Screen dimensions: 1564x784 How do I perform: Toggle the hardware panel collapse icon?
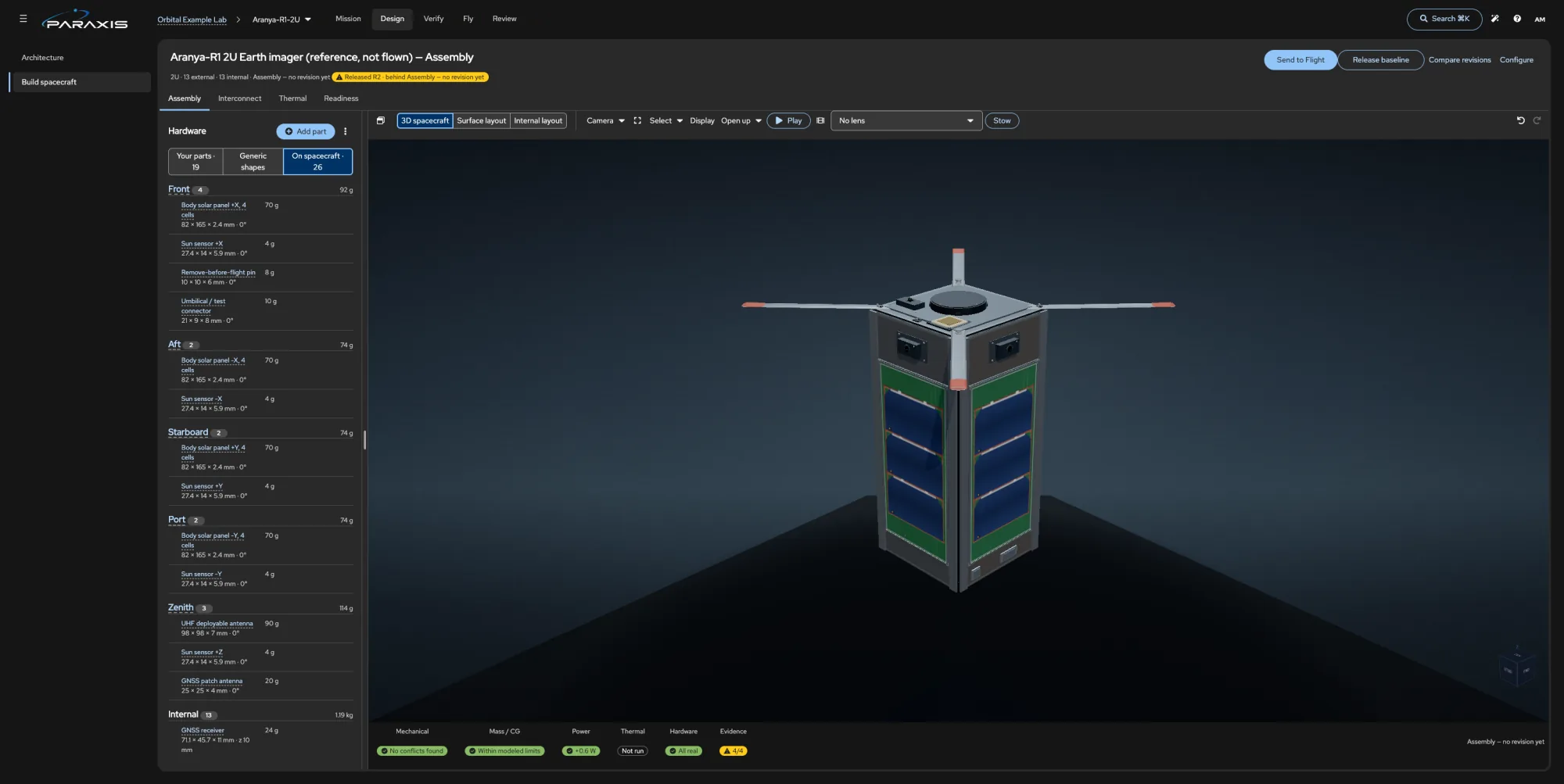381,120
